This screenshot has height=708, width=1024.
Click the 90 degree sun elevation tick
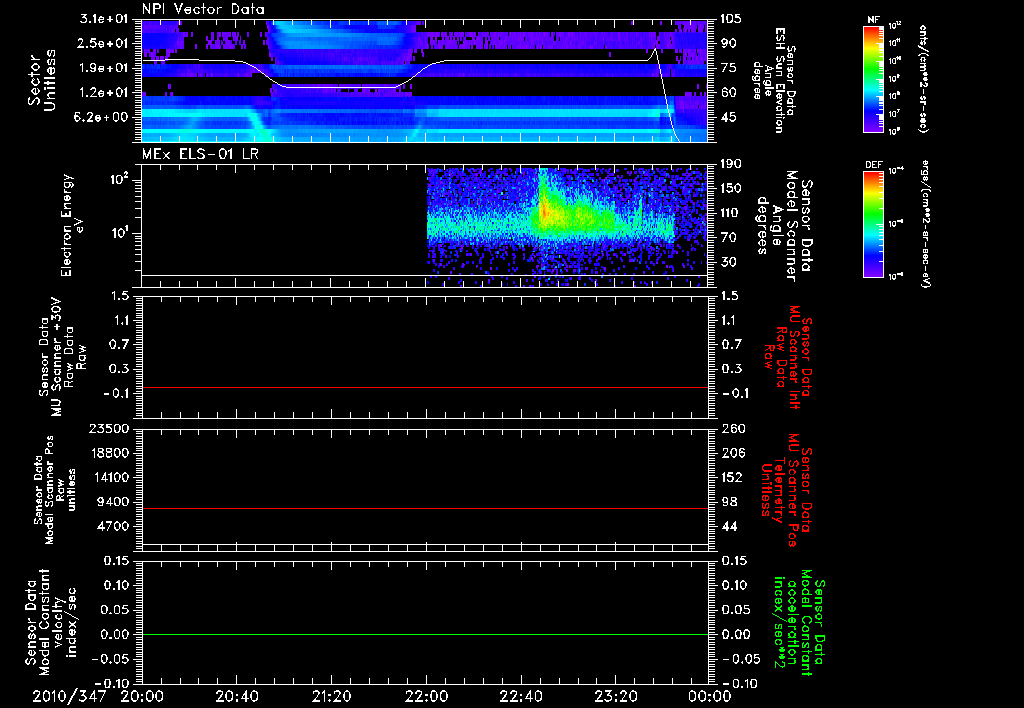click(x=729, y=43)
